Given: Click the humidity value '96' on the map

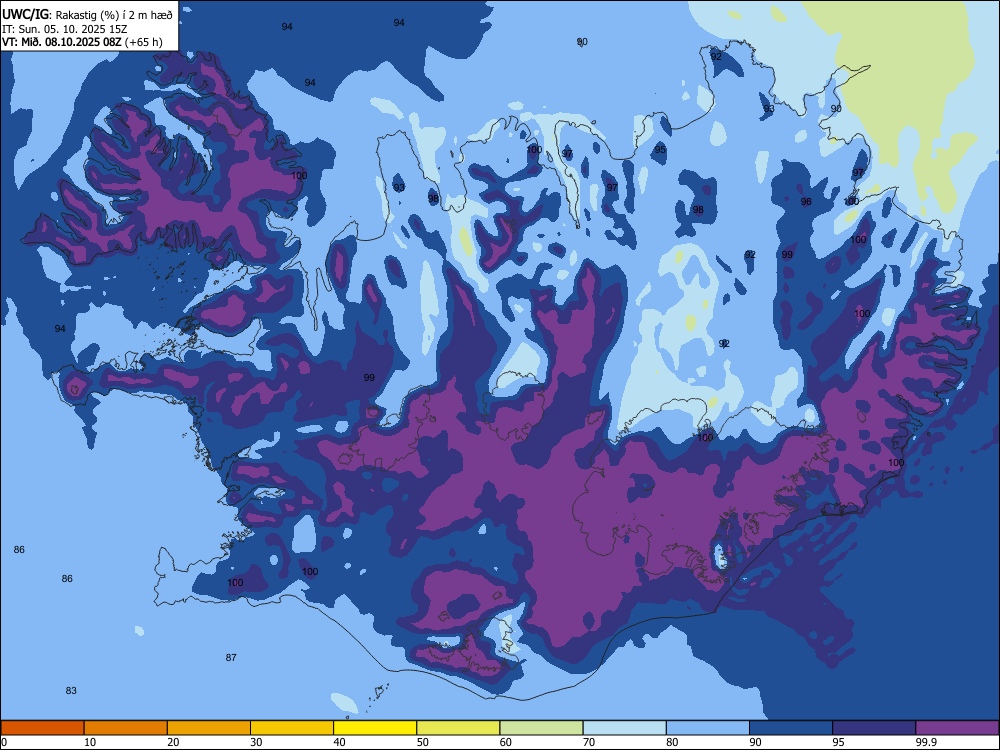Looking at the screenshot, I should [x=806, y=202].
